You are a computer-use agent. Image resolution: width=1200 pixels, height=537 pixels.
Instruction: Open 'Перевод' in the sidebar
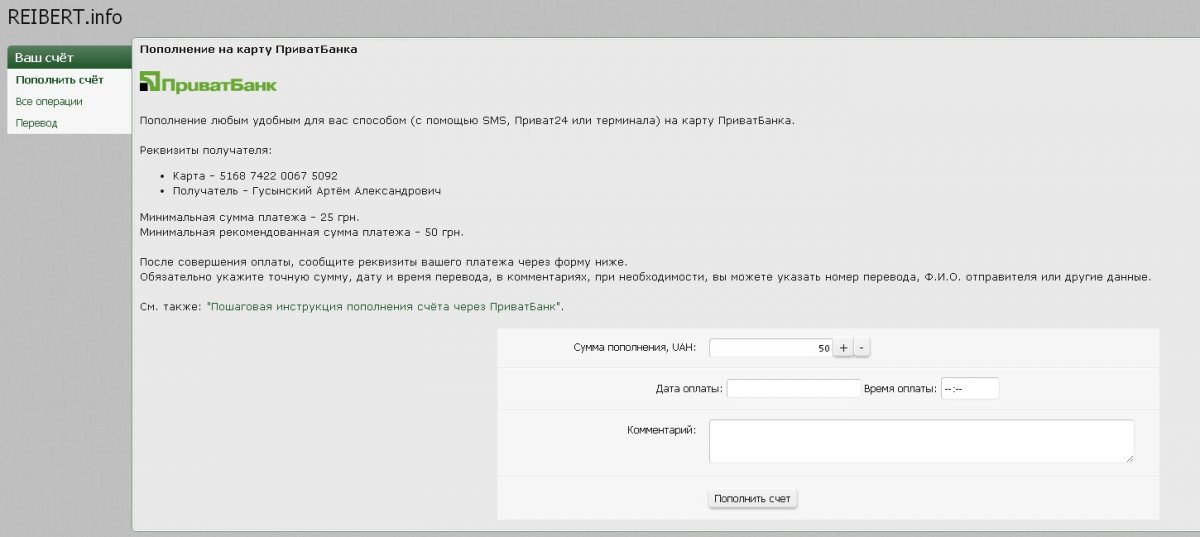pyautogui.click(x=37, y=123)
